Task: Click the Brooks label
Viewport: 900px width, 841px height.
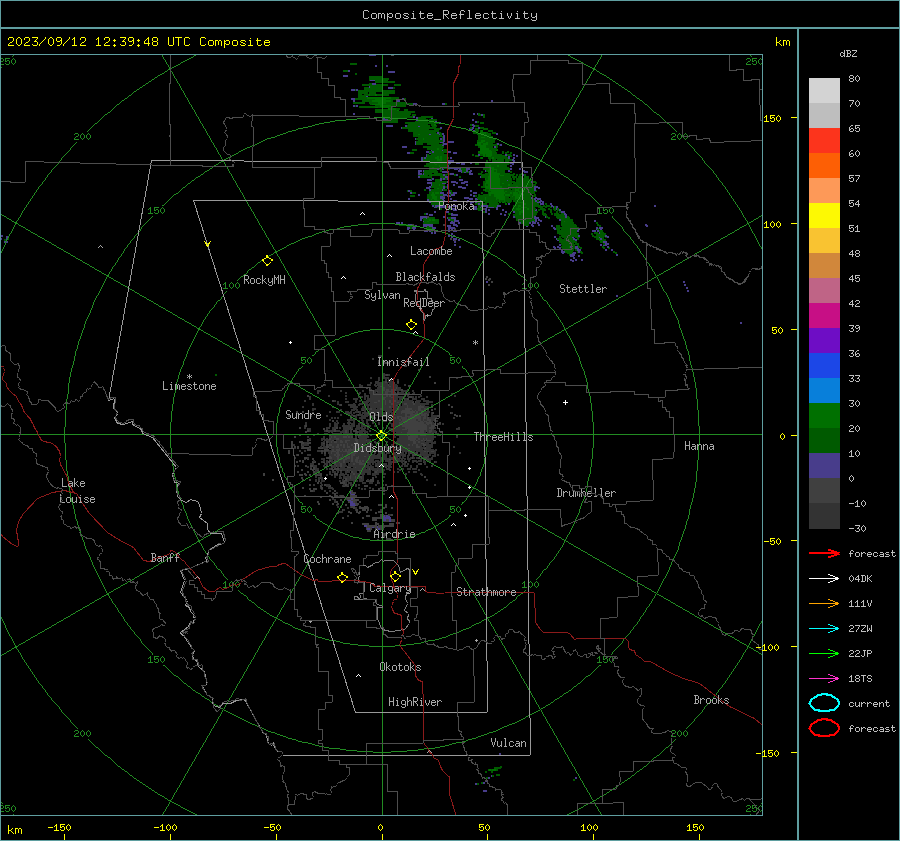Action: point(711,700)
